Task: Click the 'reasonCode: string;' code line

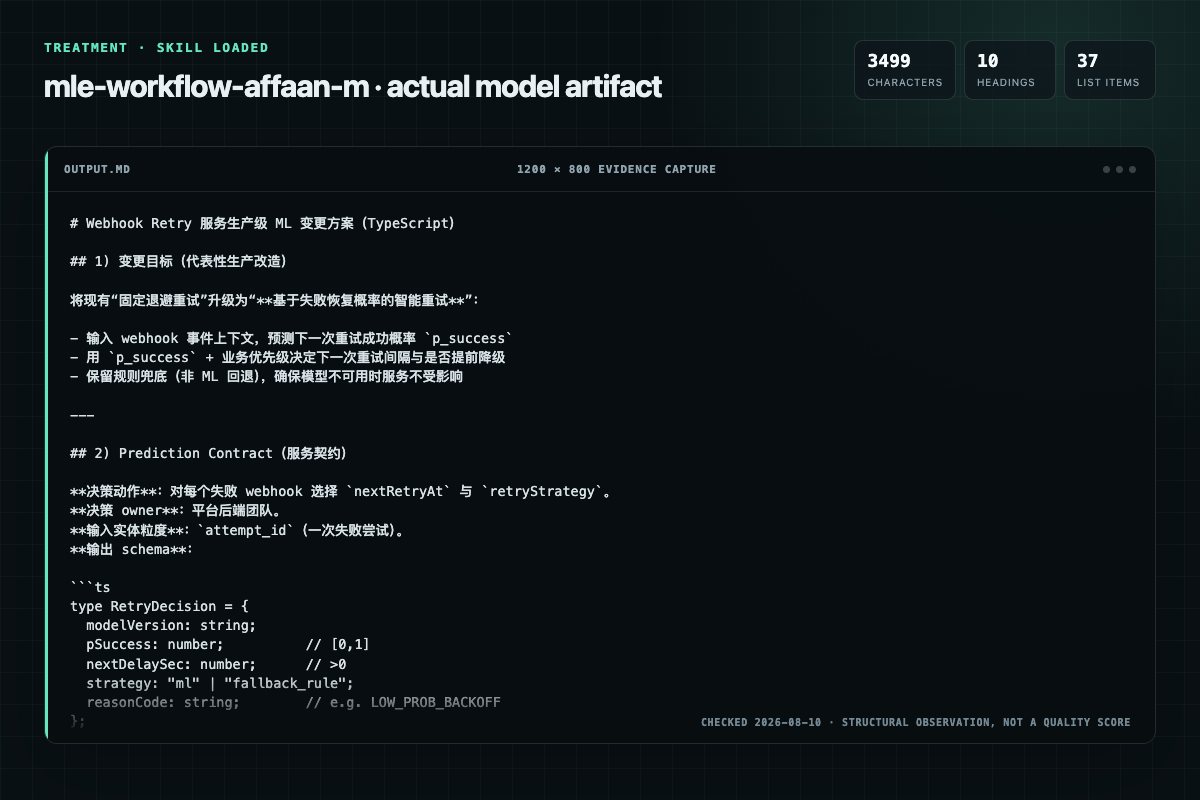Action: pyautogui.click(x=293, y=702)
